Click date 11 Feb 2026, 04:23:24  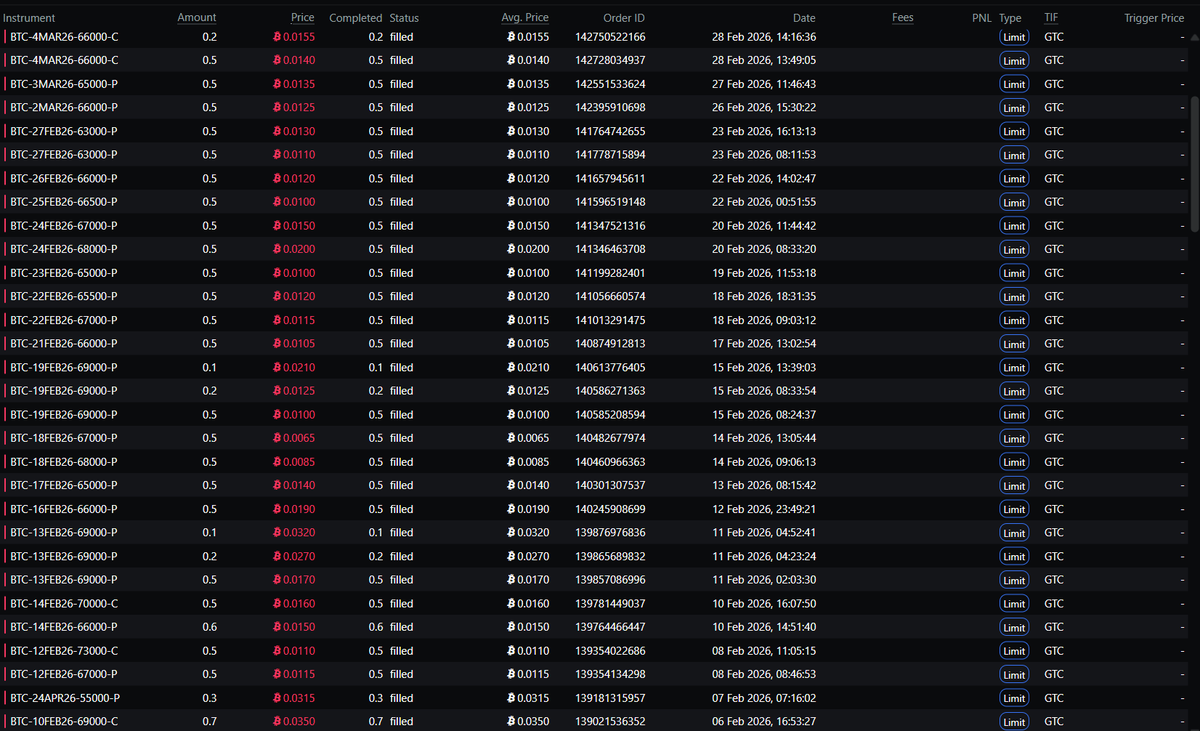[x=764, y=556]
